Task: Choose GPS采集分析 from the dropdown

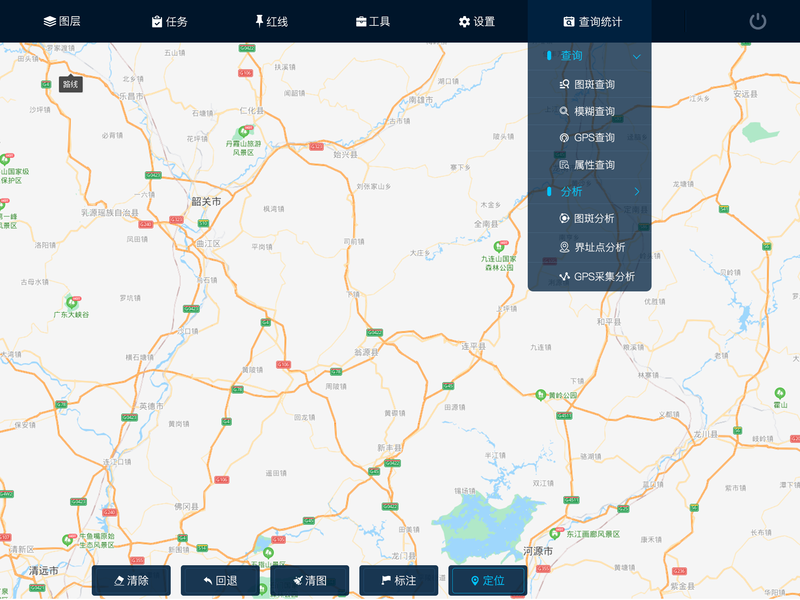Action: 590,277
